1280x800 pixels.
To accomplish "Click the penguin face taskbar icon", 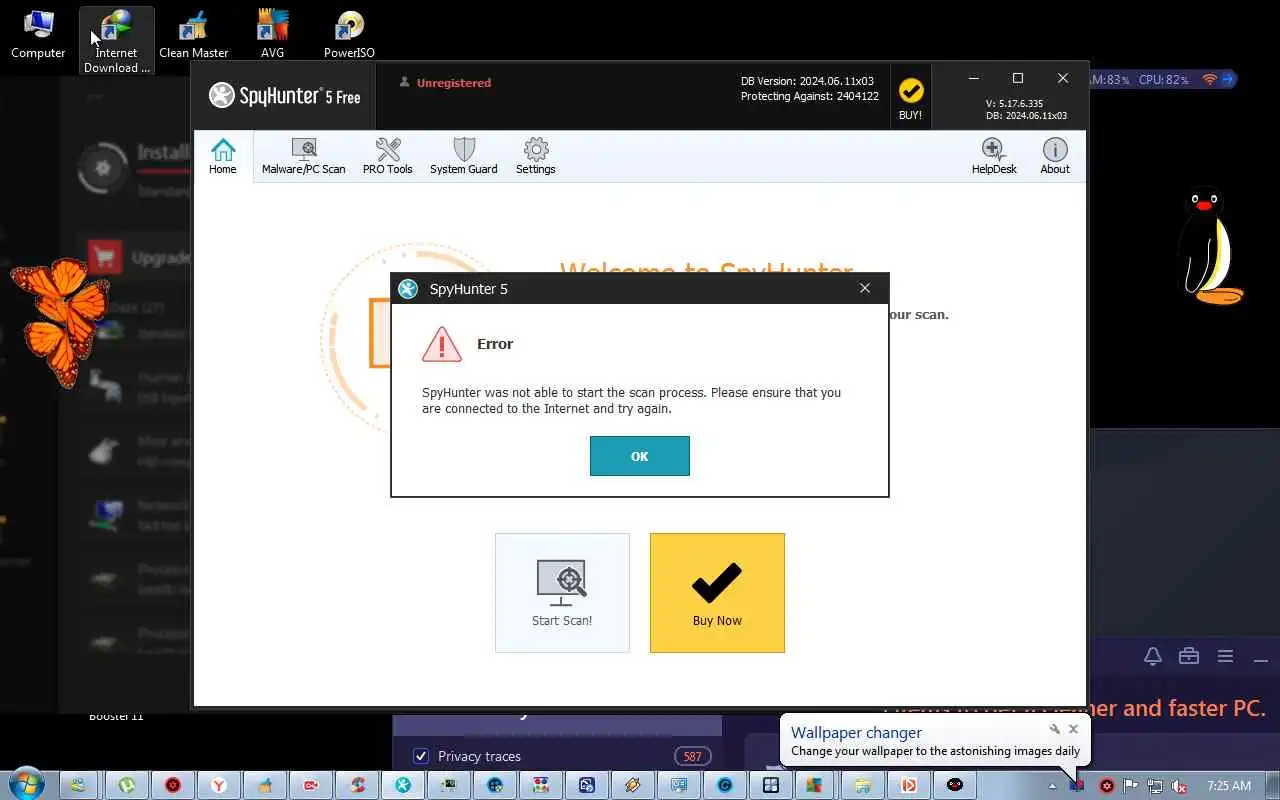I will pos(955,785).
